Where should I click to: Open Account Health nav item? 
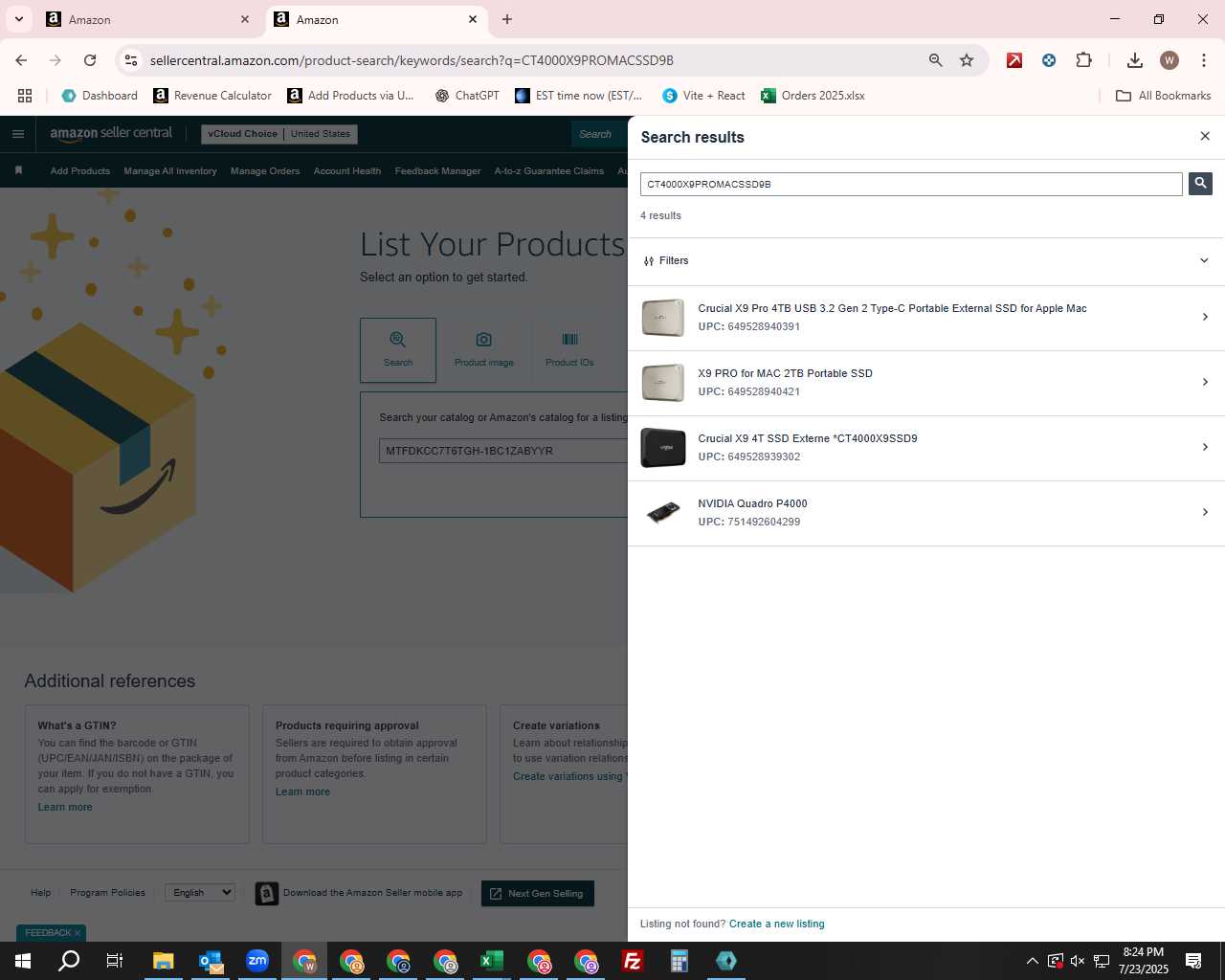click(347, 171)
